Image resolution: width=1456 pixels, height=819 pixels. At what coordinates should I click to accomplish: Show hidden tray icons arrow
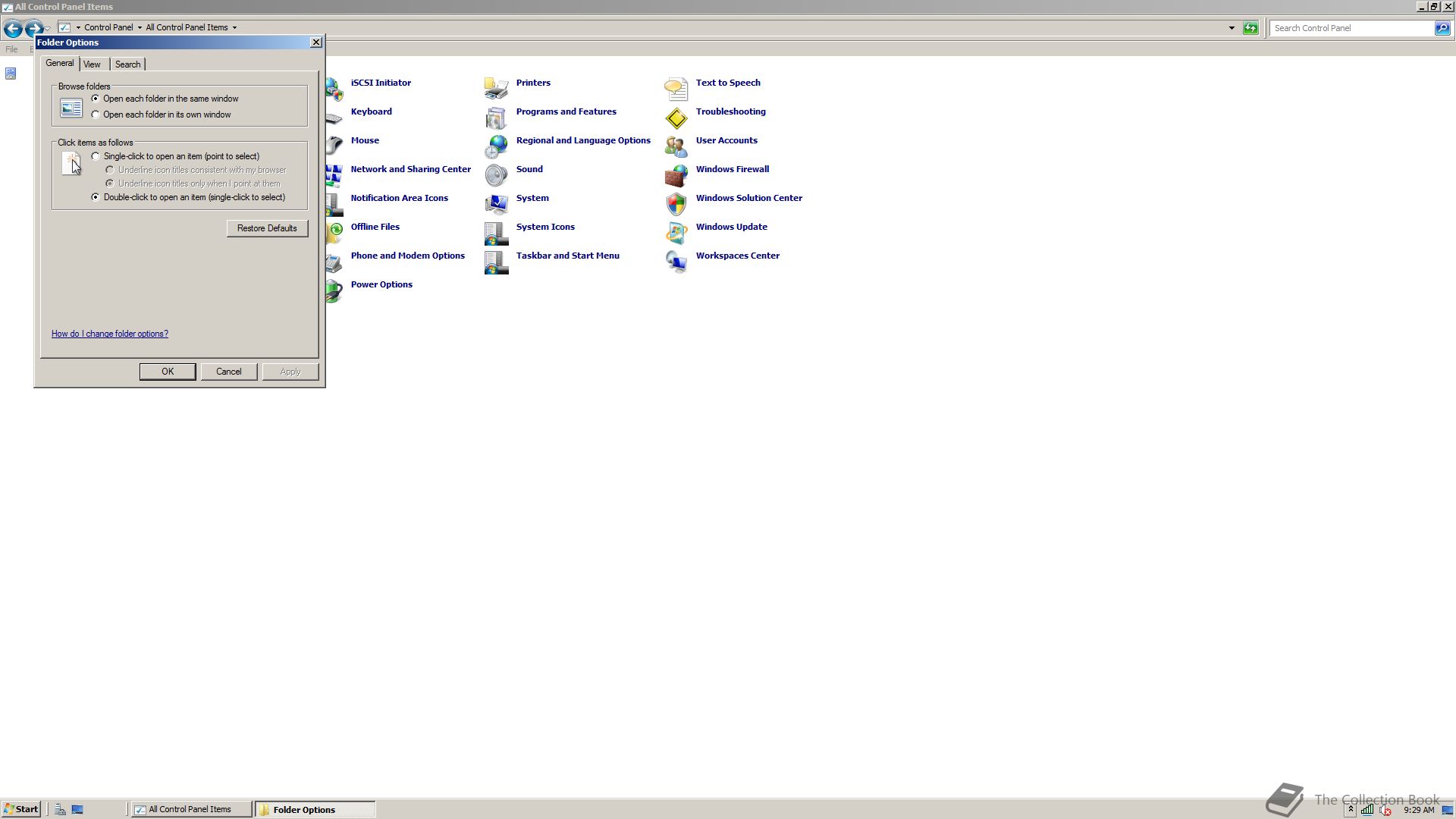(1351, 810)
